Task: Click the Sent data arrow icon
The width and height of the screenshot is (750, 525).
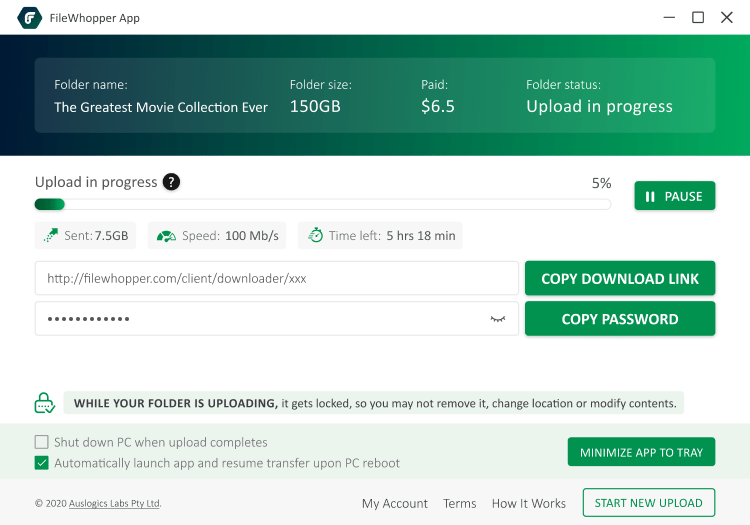Action: (51, 235)
